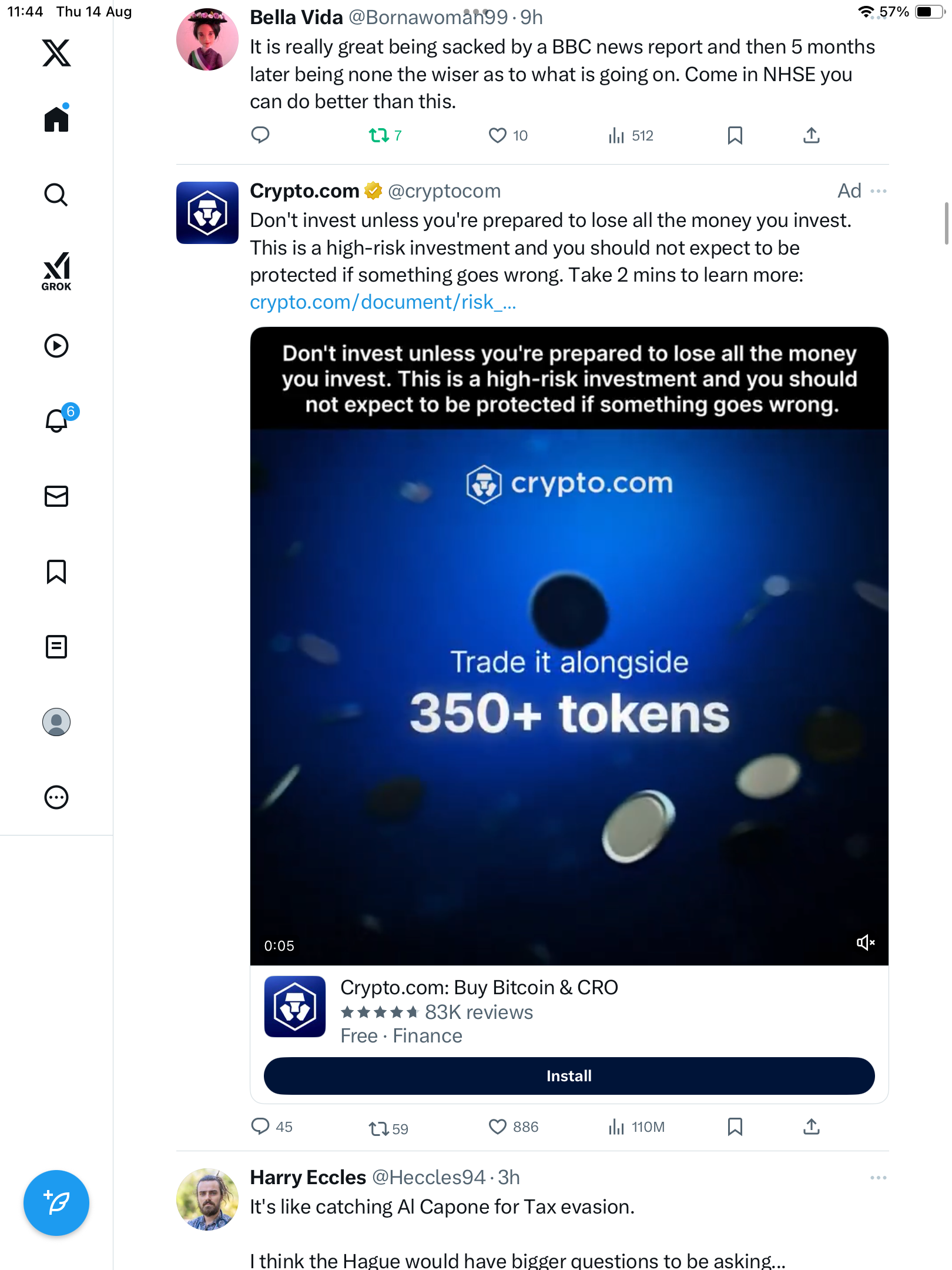Like the Crypto.com ad post
This screenshot has width=952, height=1270.
tap(498, 1127)
